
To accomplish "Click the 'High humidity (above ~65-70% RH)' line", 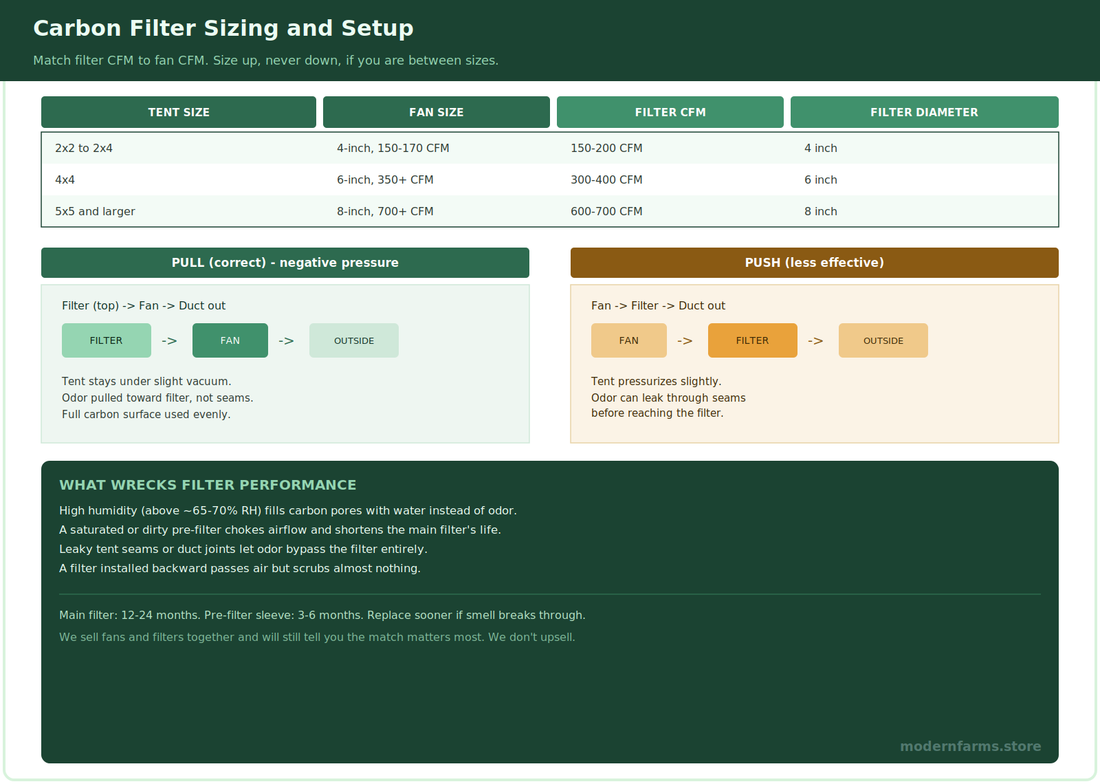I will pos(288,511).
